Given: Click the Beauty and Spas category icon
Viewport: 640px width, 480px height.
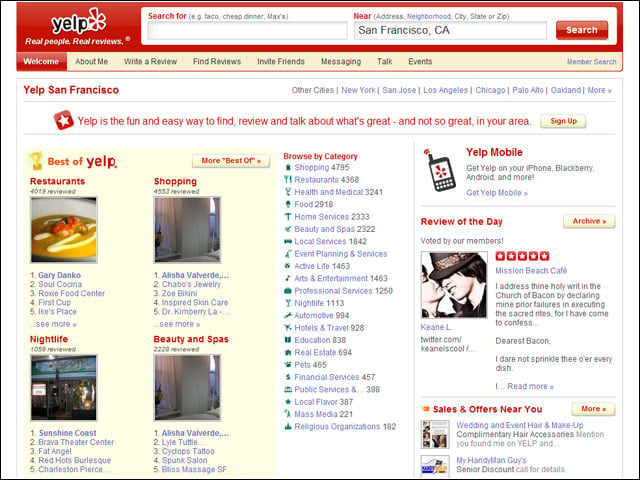Looking at the screenshot, I should [288, 229].
